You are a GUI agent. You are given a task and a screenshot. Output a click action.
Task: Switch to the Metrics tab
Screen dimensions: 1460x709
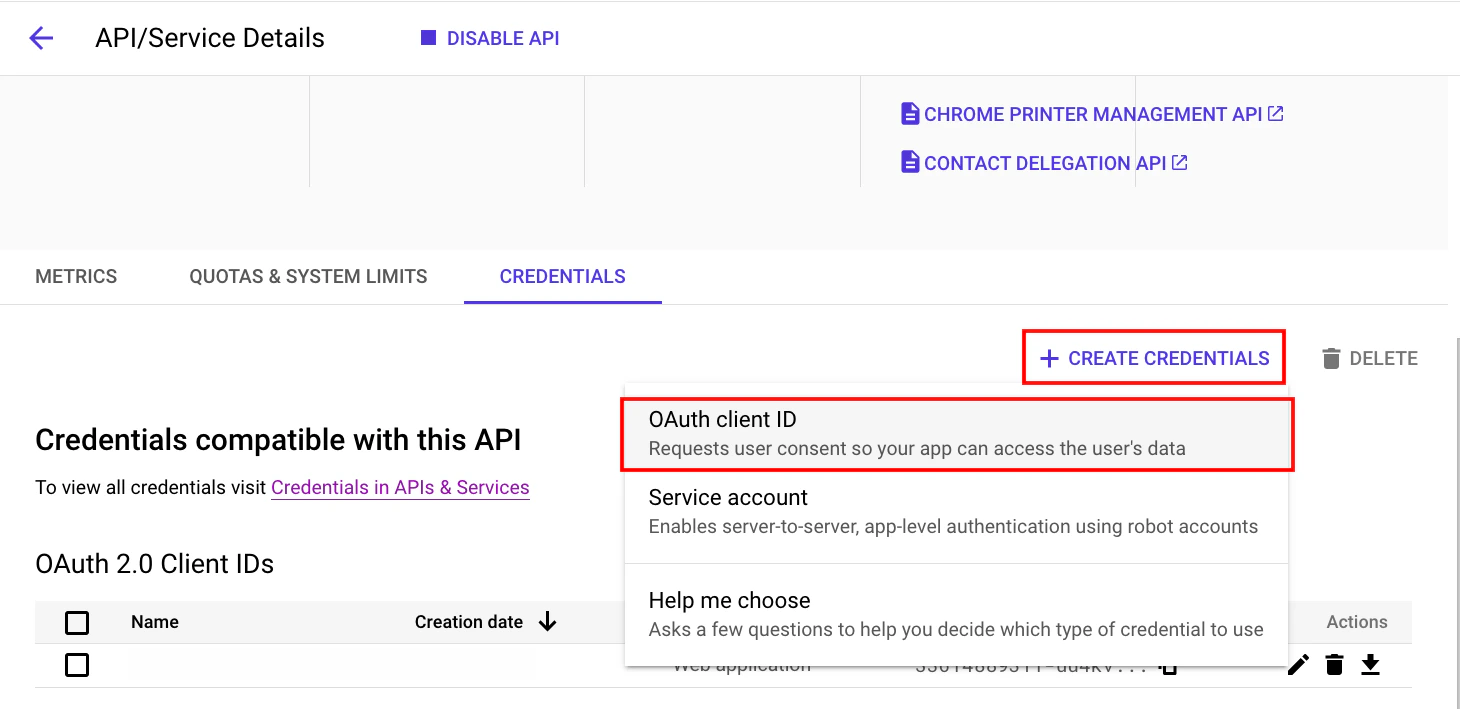click(75, 276)
